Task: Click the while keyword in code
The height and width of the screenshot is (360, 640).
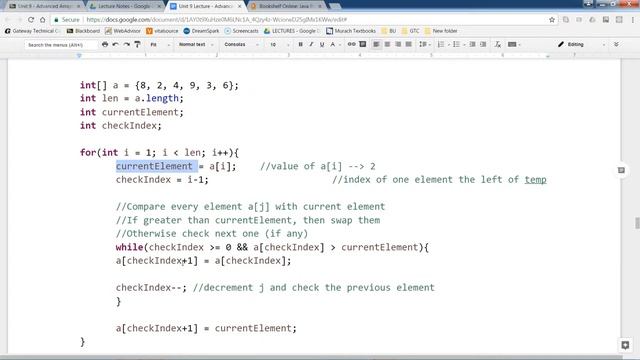Action: click(x=129, y=247)
